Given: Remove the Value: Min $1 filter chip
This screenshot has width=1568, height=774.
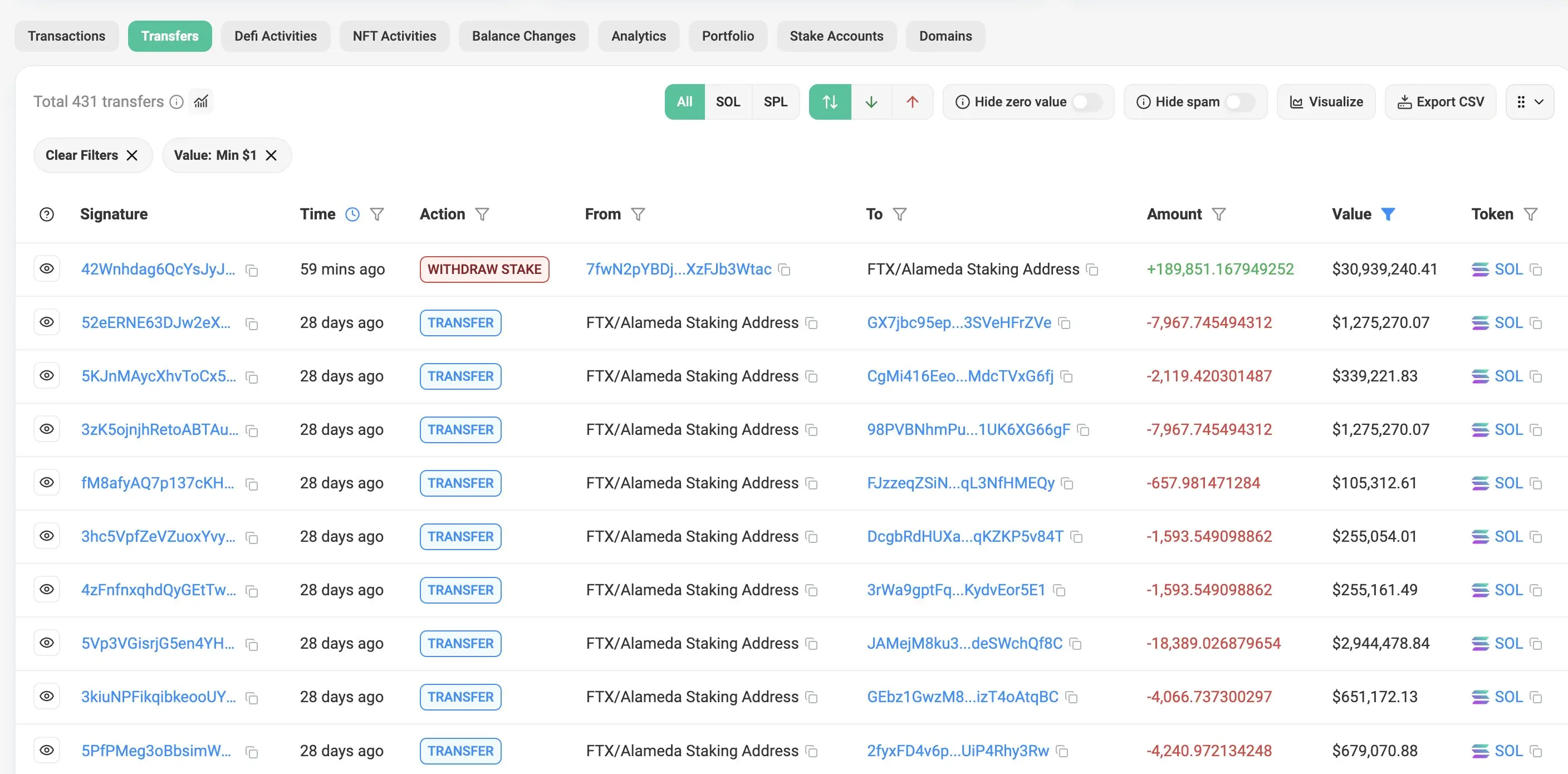Looking at the screenshot, I should pos(272,155).
